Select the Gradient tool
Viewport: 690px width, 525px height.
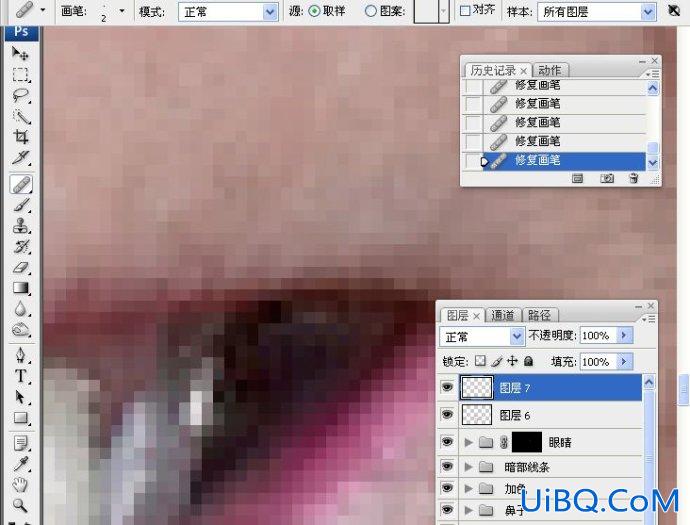pos(21,288)
